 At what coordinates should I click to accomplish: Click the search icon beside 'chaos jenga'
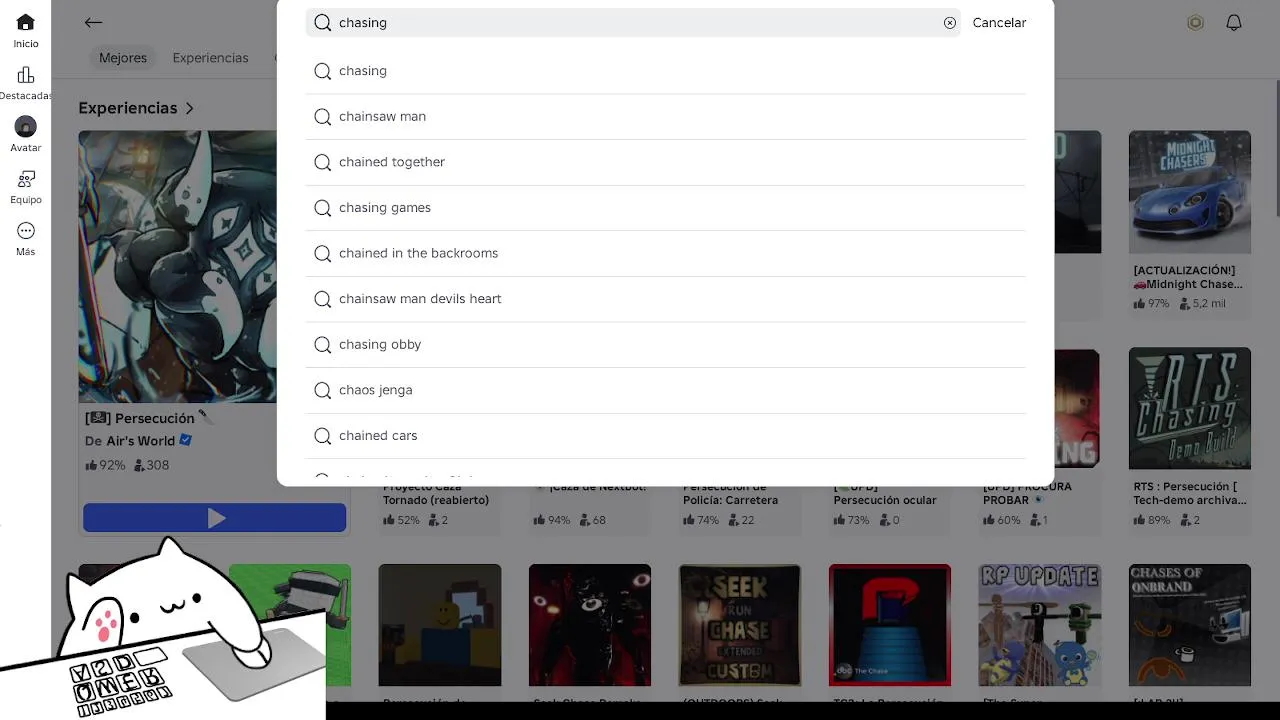click(323, 390)
